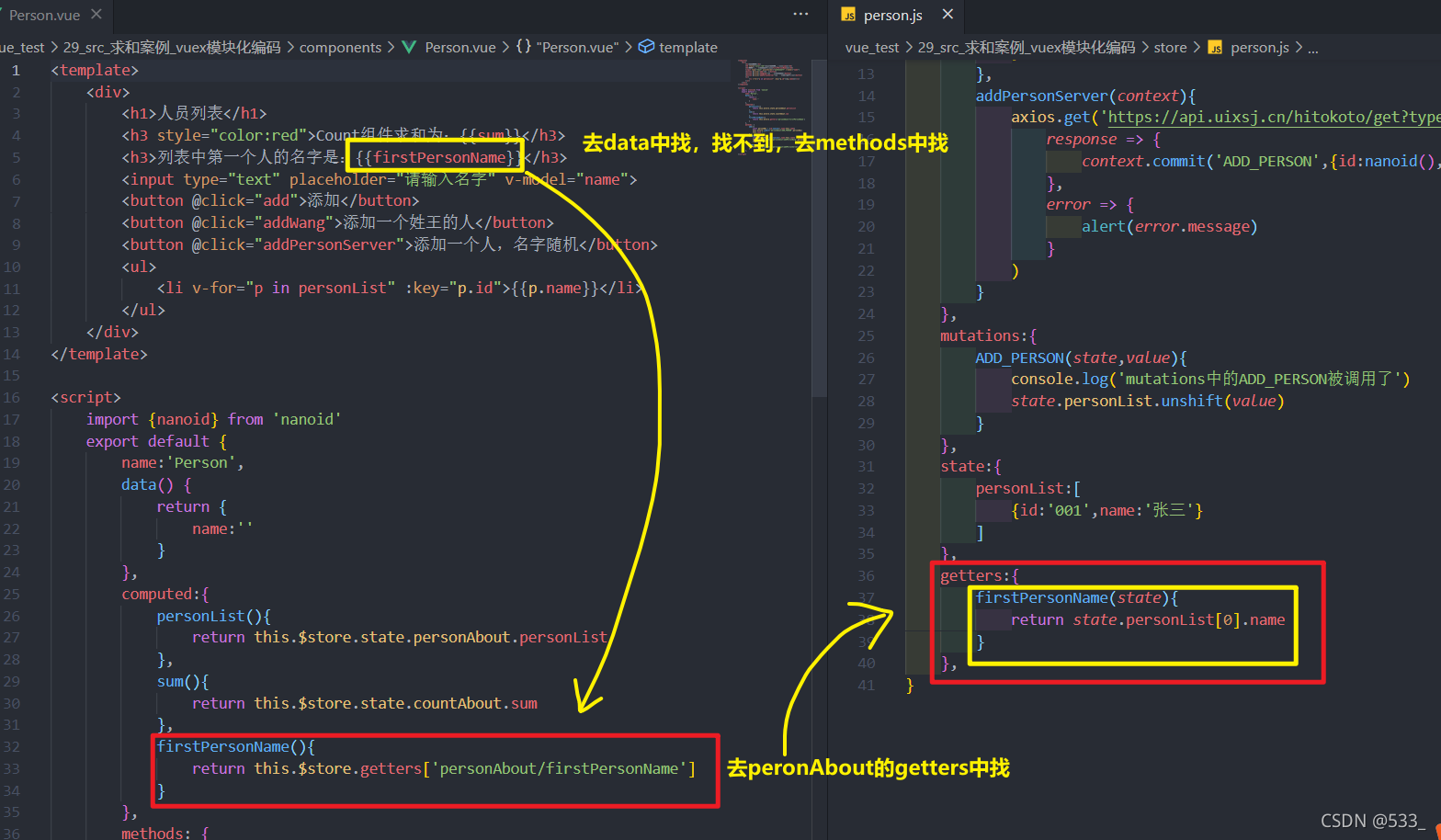1441x840 pixels.
Task: Click line number 1 in Person.vue
Action: point(15,70)
